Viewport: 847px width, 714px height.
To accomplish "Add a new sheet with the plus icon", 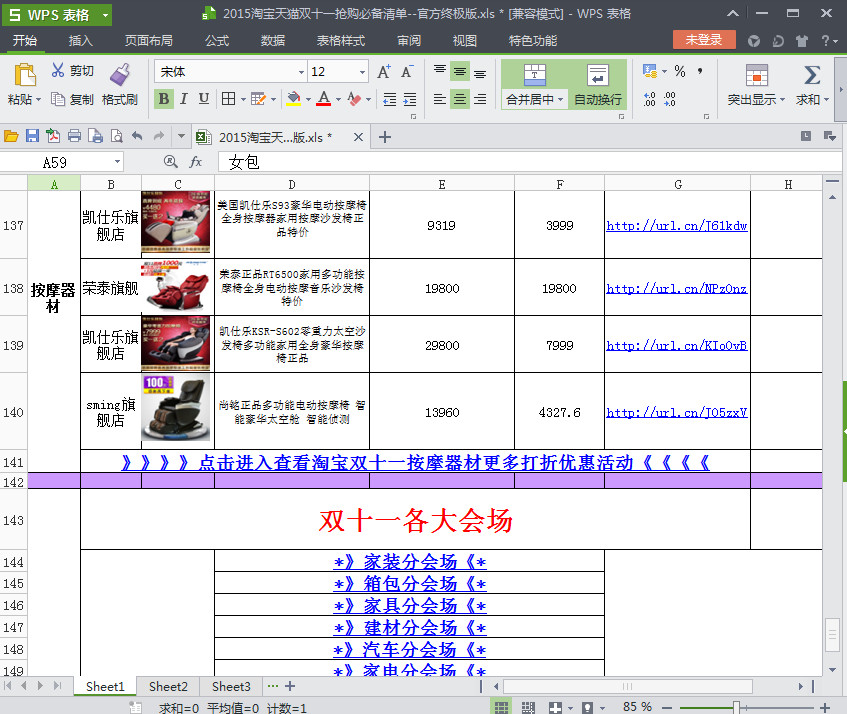I will (x=290, y=686).
